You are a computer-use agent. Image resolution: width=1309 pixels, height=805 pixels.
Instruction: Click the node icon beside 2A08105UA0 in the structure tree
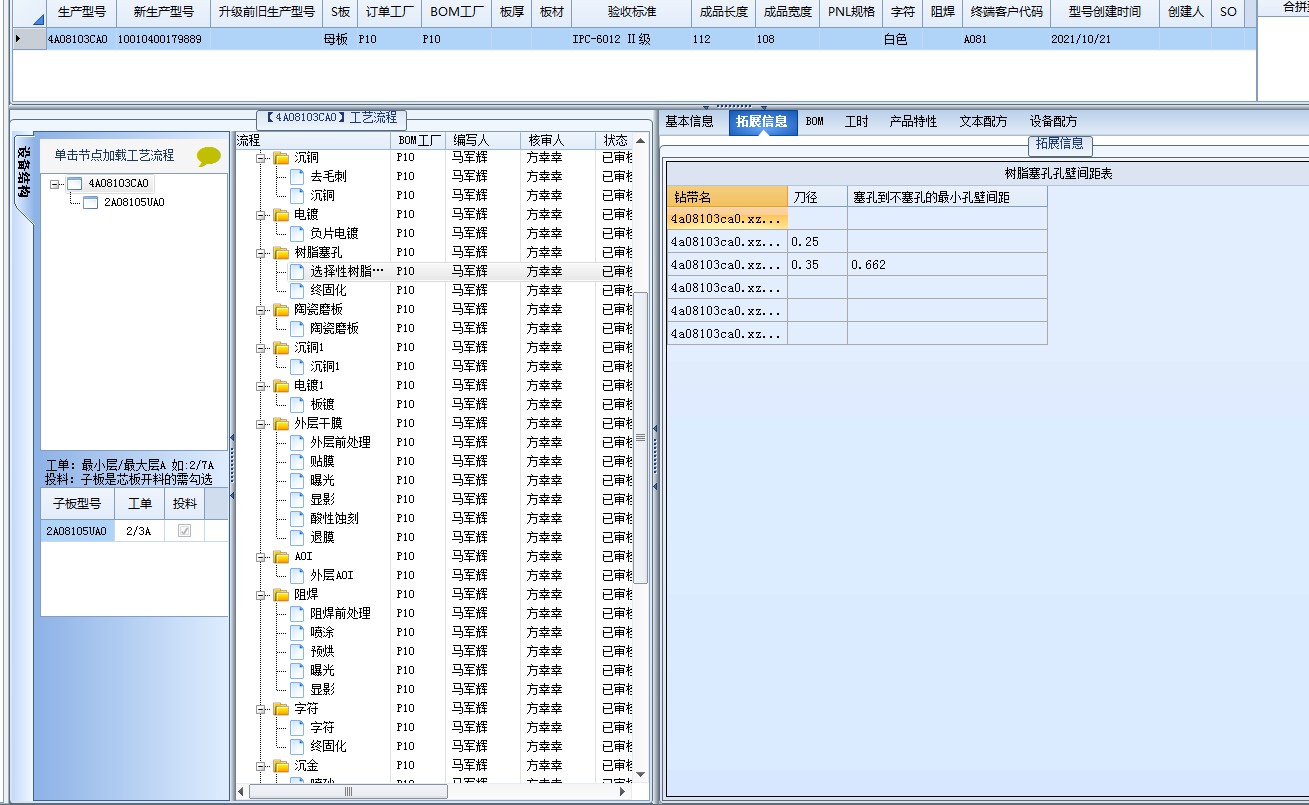pyautogui.click(x=90, y=202)
